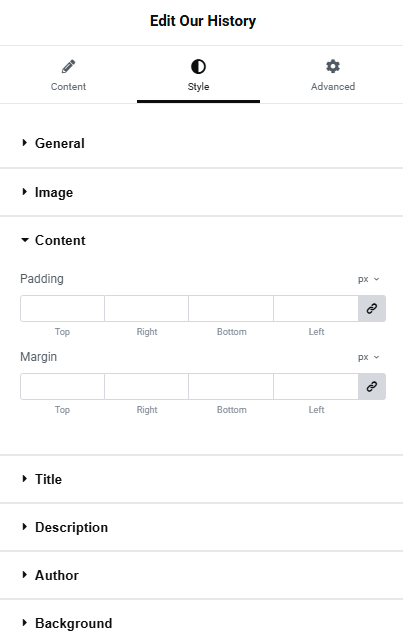Screen dimensions: 403x643
Task: Switch to the Content tab label
Action: coord(68,87)
